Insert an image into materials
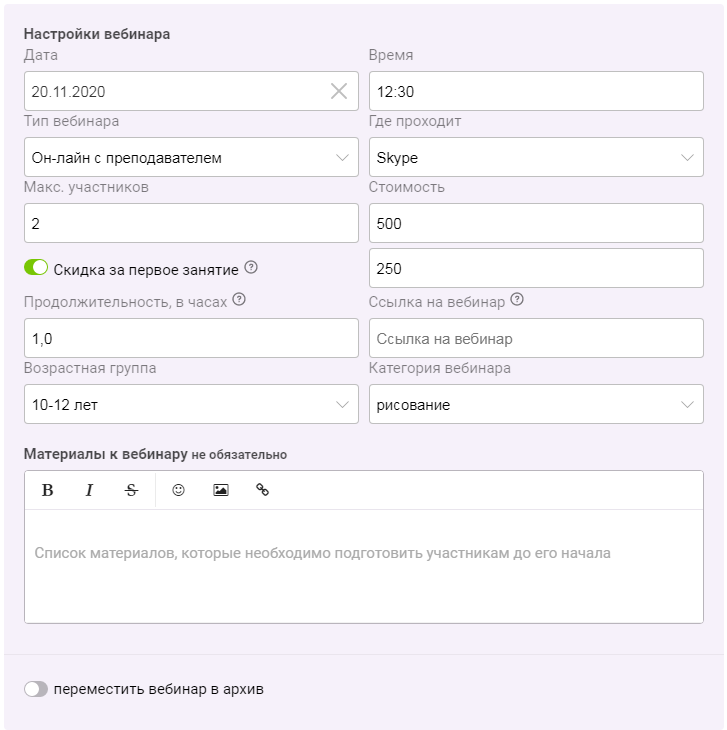Viewport: 727px width, 730px height. 221,490
